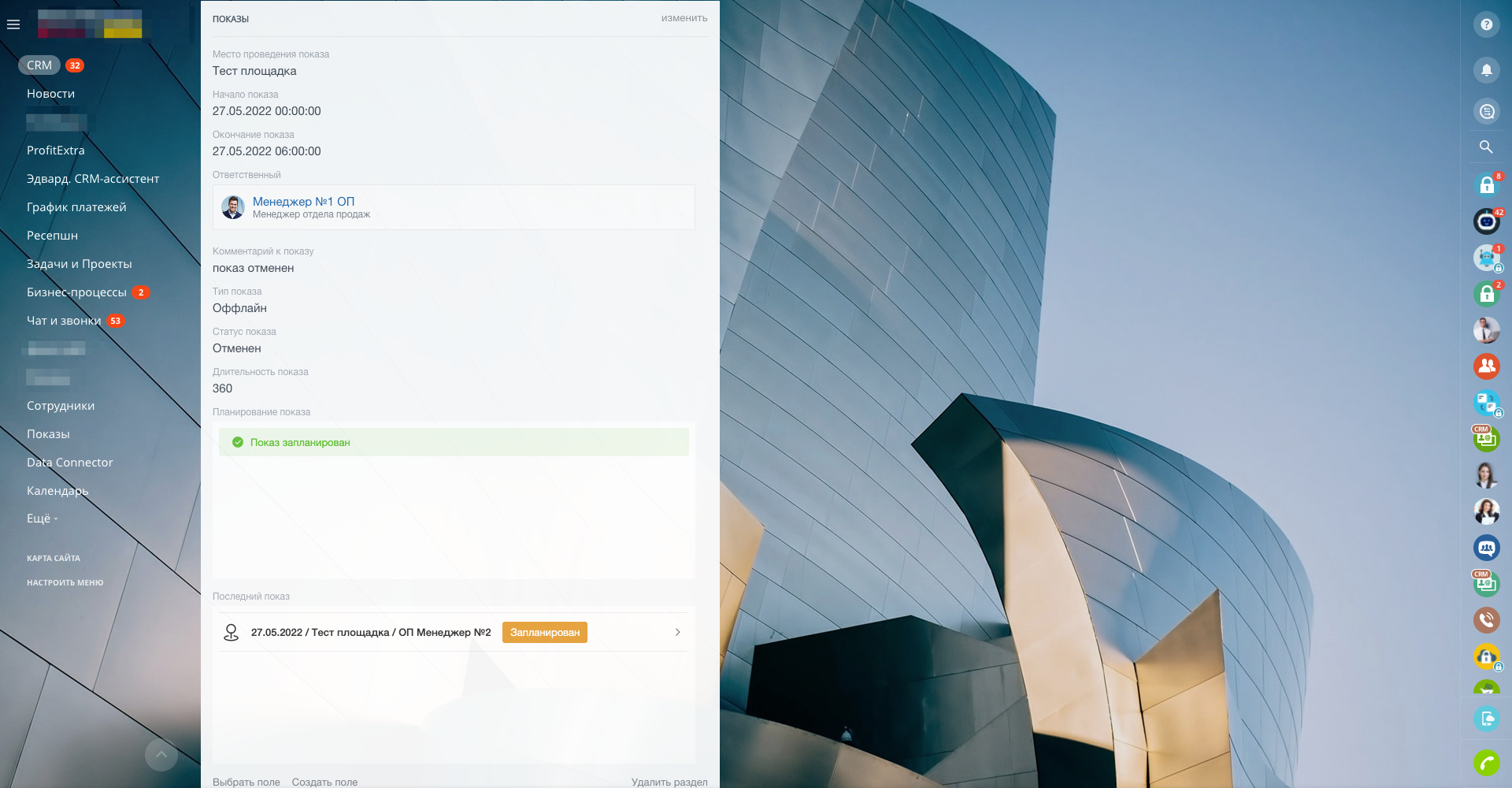Click the Оффлайн show type value
1512x788 pixels.
click(239, 308)
